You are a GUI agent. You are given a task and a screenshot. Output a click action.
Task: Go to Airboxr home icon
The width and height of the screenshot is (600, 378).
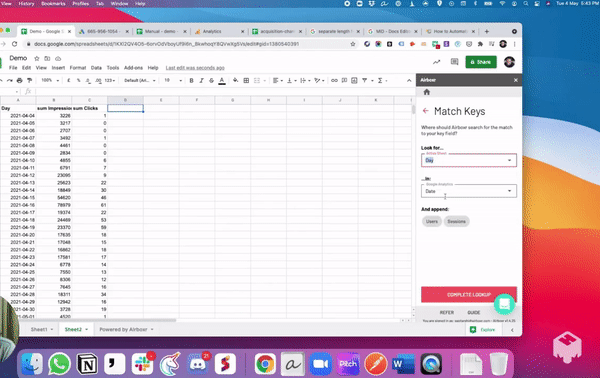click(x=427, y=92)
